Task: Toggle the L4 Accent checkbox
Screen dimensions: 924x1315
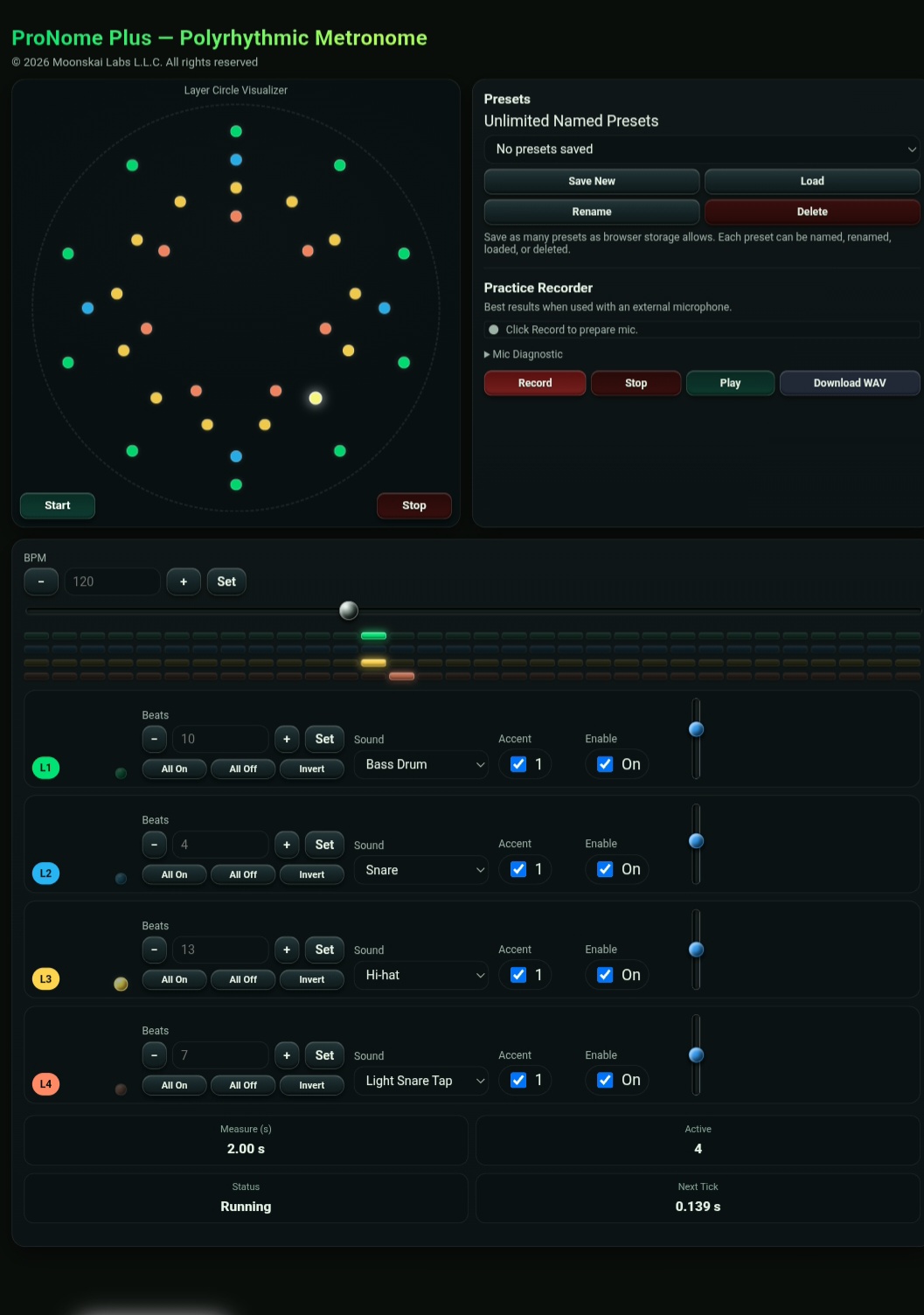Action: point(518,1080)
